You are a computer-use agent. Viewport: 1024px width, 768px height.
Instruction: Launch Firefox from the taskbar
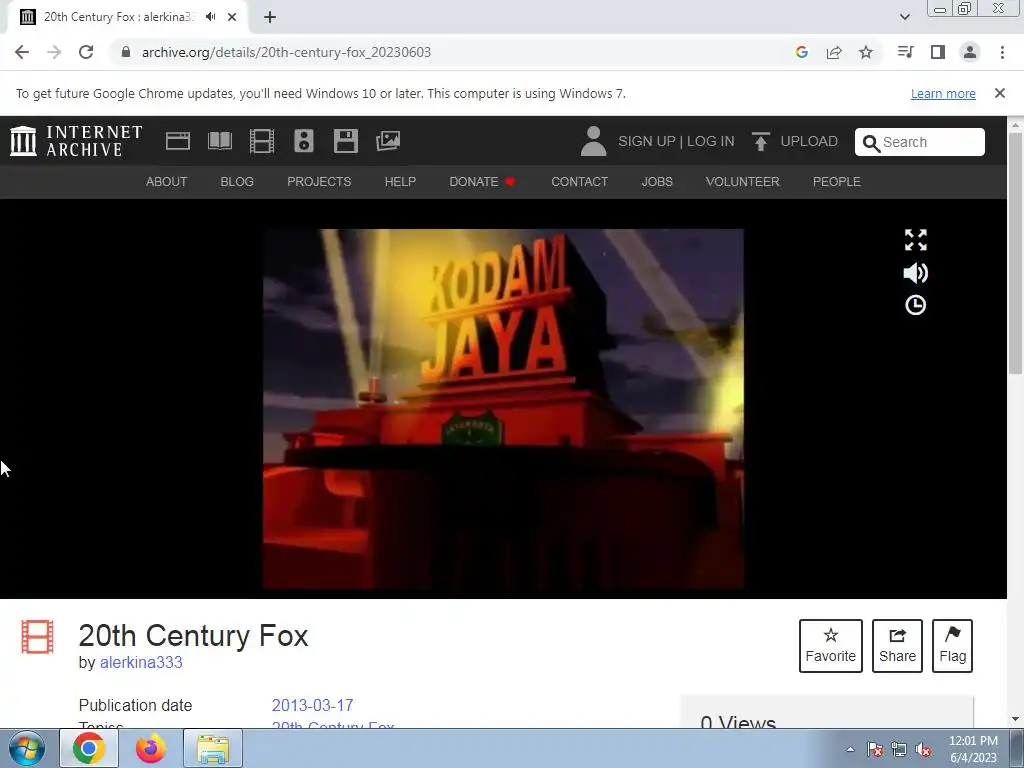click(x=151, y=748)
